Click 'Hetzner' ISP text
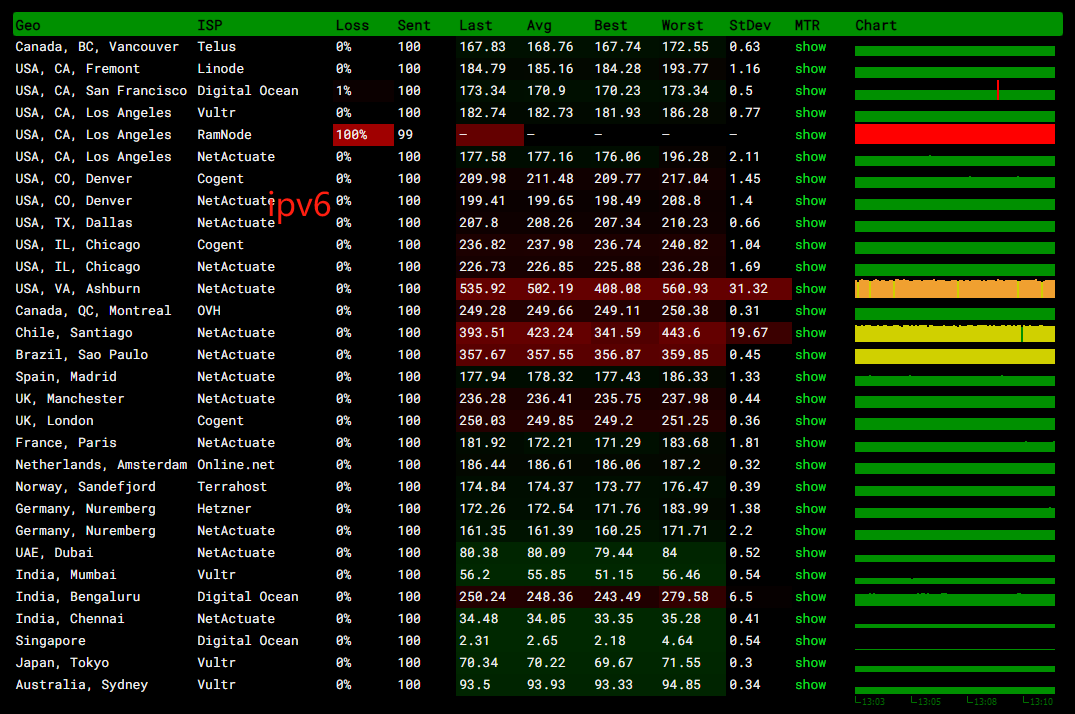The width and height of the screenshot is (1075, 714). (x=224, y=508)
